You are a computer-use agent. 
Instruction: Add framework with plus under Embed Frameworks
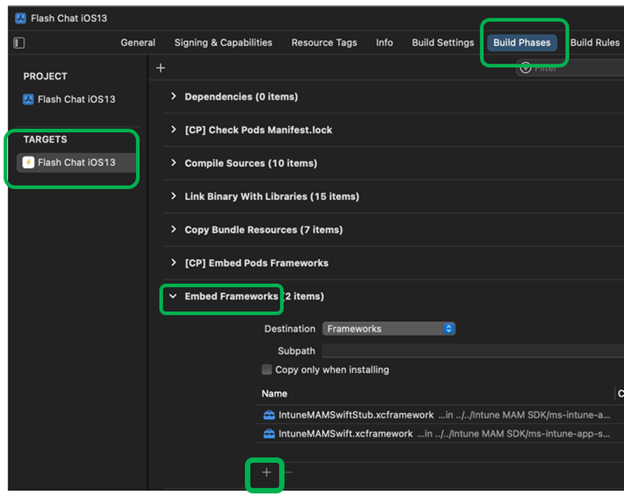click(x=266, y=472)
